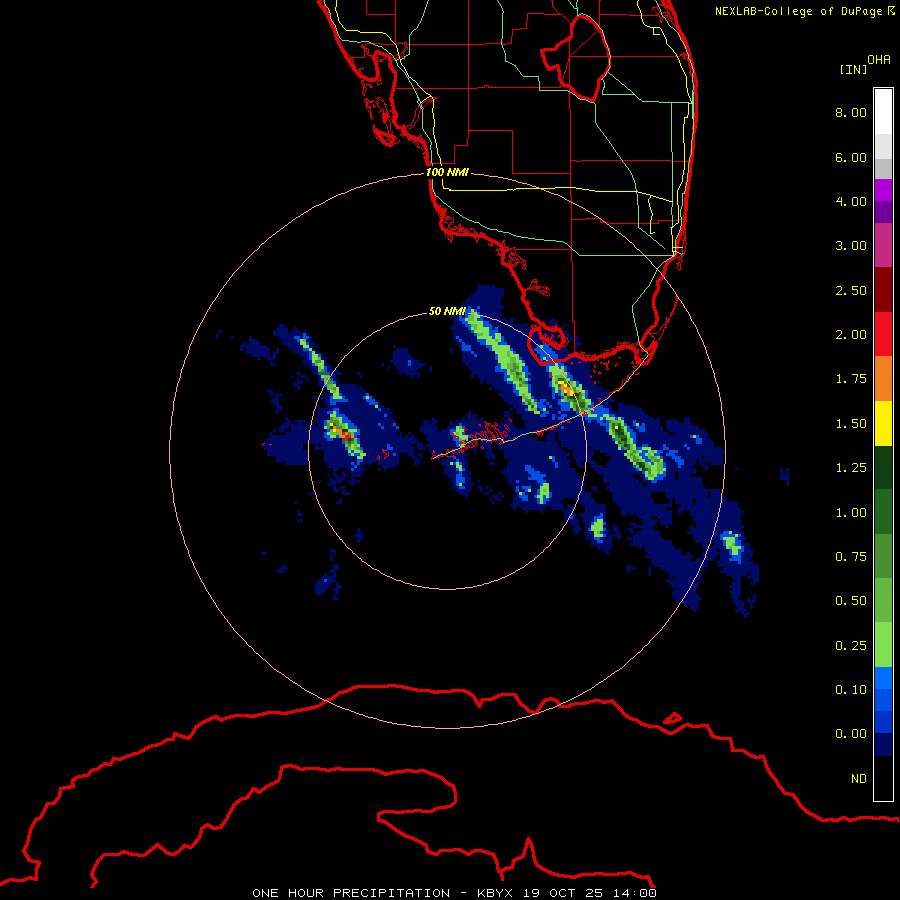Click the ND legend label

(859, 779)
